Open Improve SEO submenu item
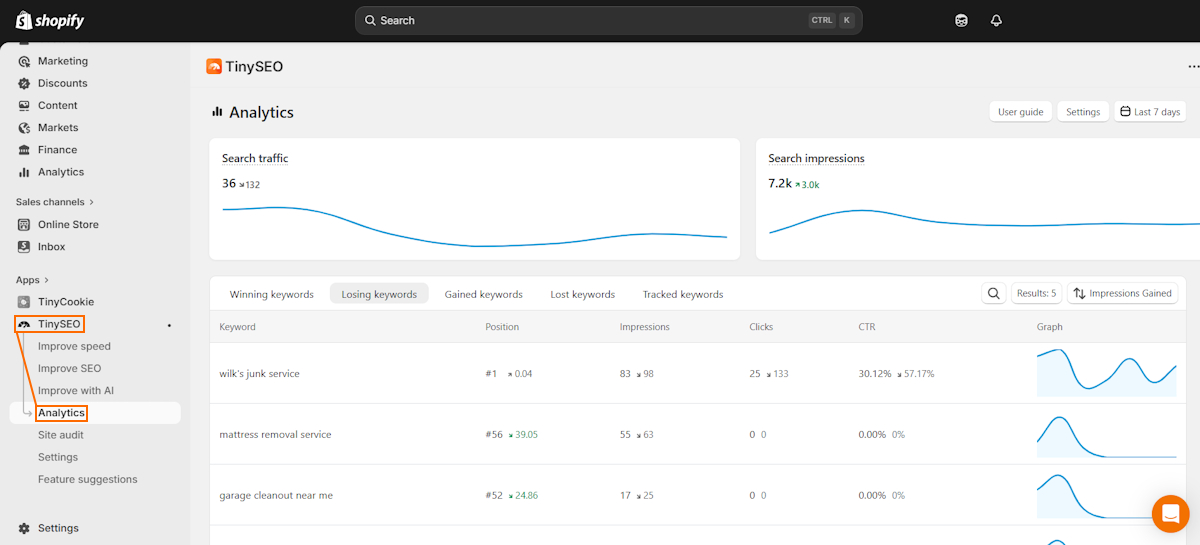The width and height of the screenshot is (1200, 545). pos(69,368)
